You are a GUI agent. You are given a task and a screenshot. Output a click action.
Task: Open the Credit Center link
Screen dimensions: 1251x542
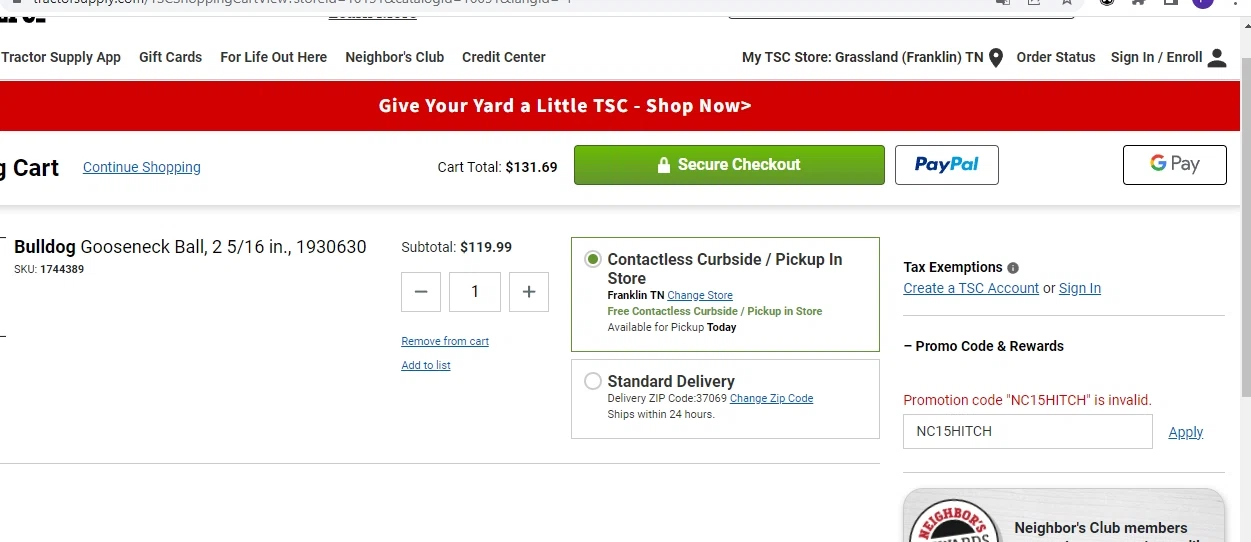503,57
